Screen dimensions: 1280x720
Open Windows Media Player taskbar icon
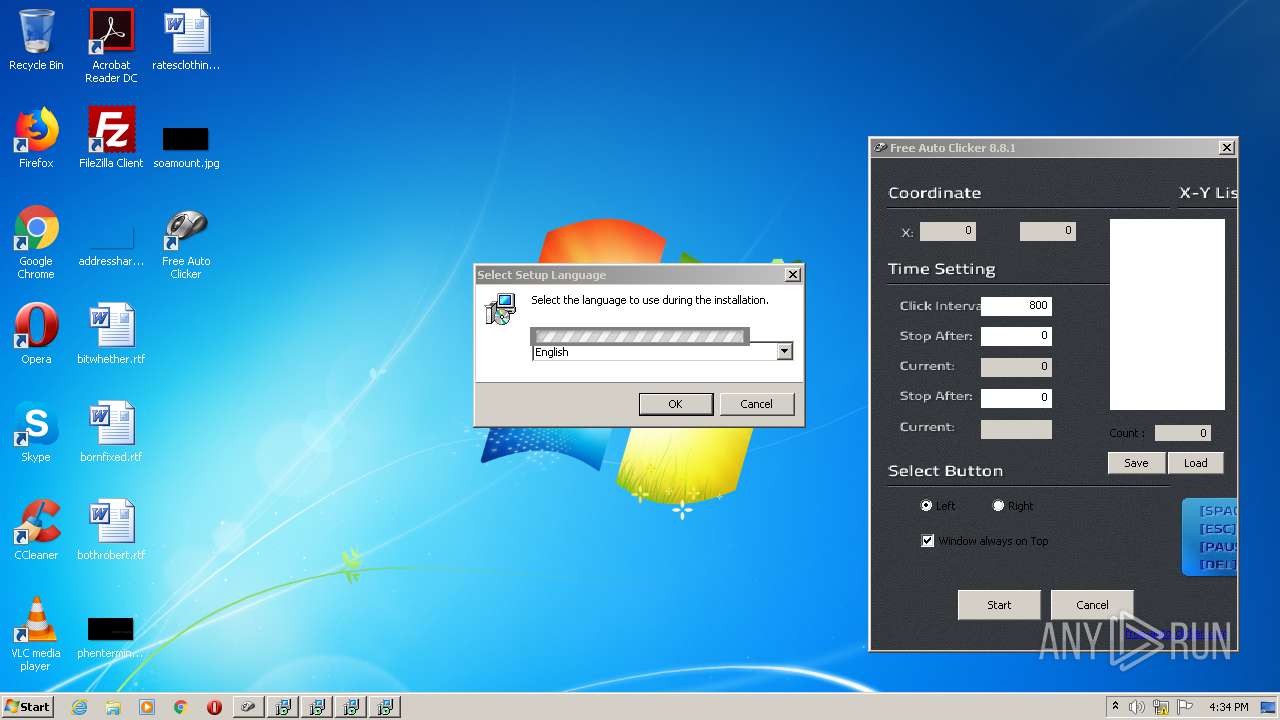pos(147,707)
